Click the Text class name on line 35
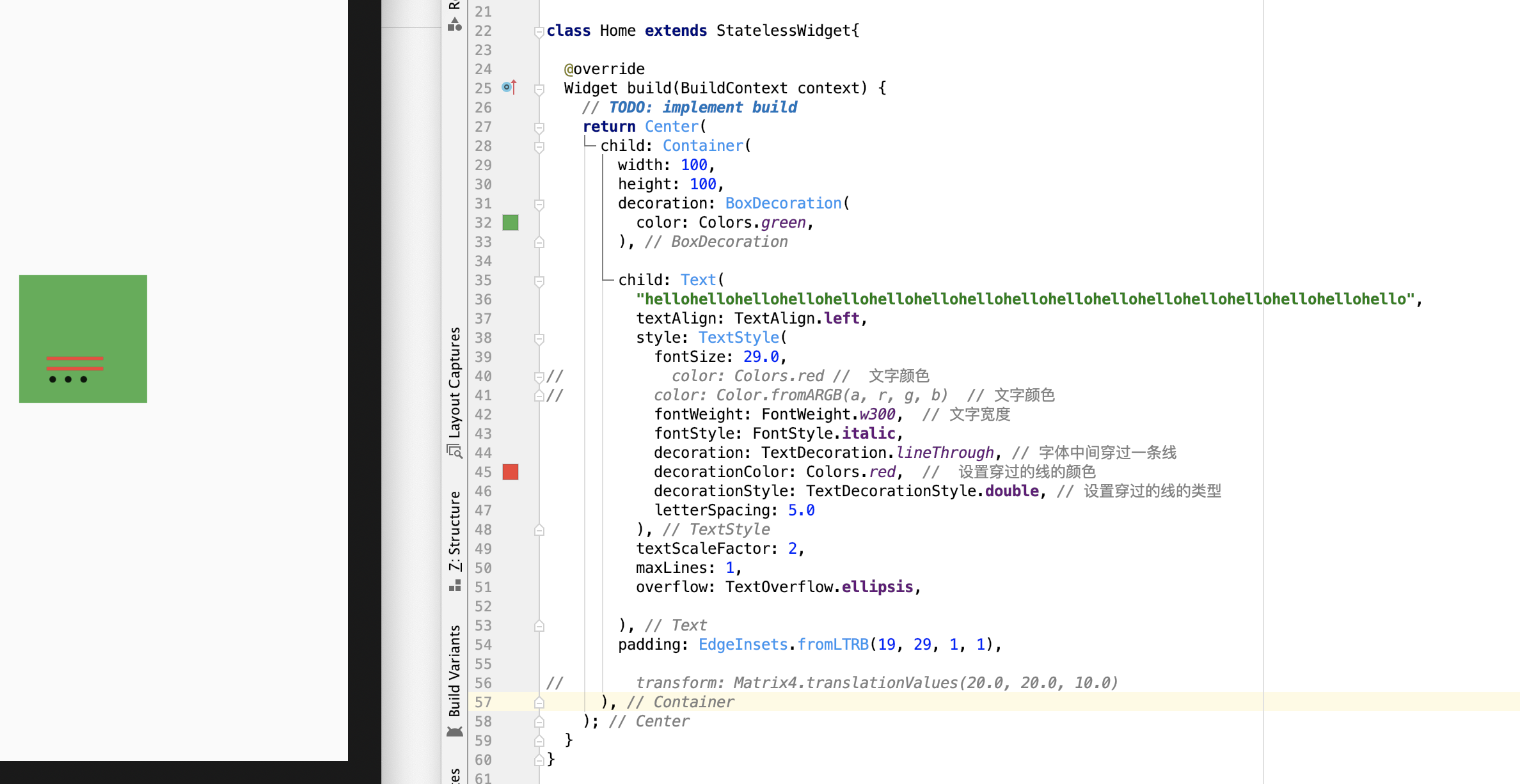Screen dimensions: 1520x784 [x=697, y=280]
